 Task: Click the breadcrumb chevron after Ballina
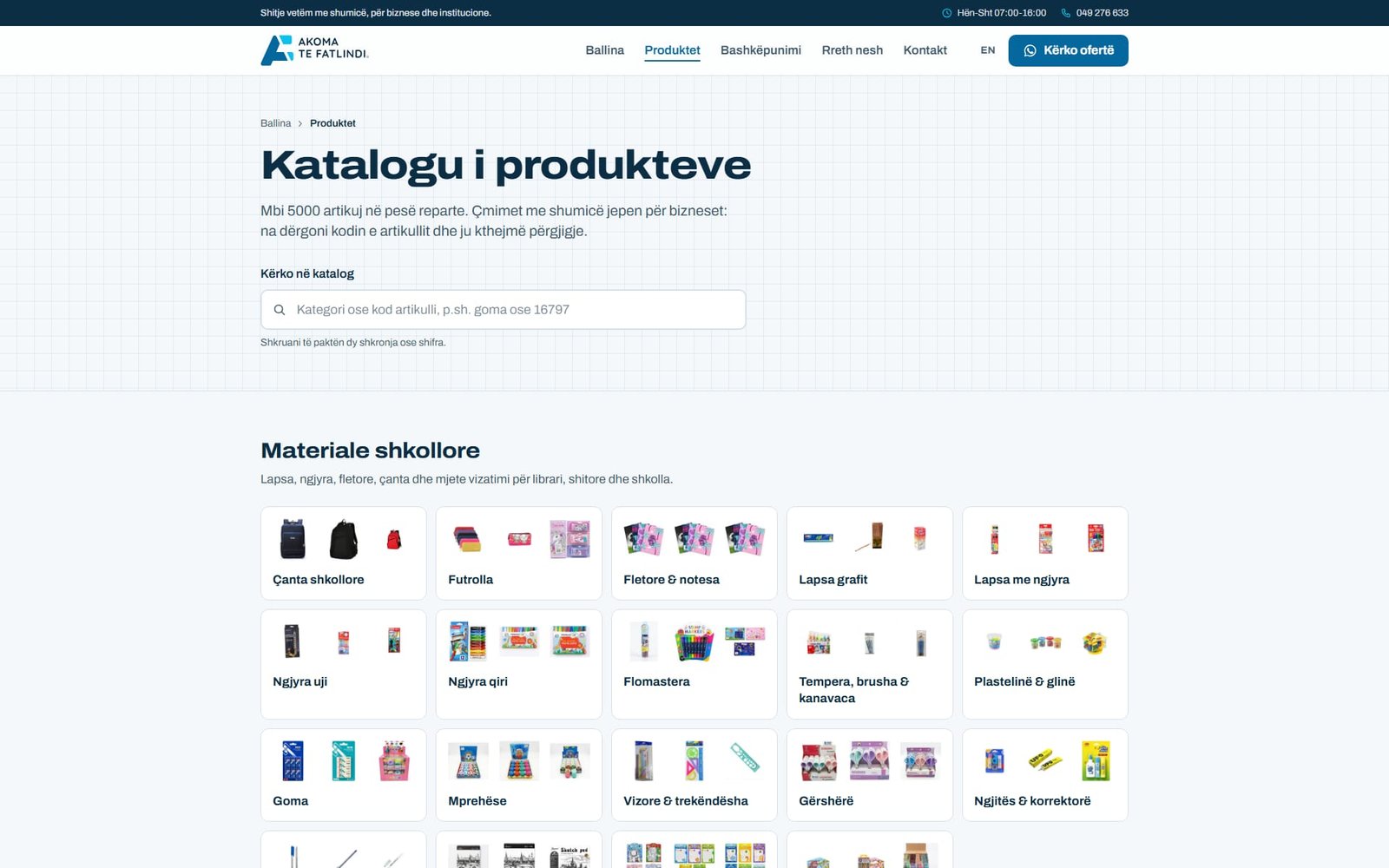tap(300, 123)
